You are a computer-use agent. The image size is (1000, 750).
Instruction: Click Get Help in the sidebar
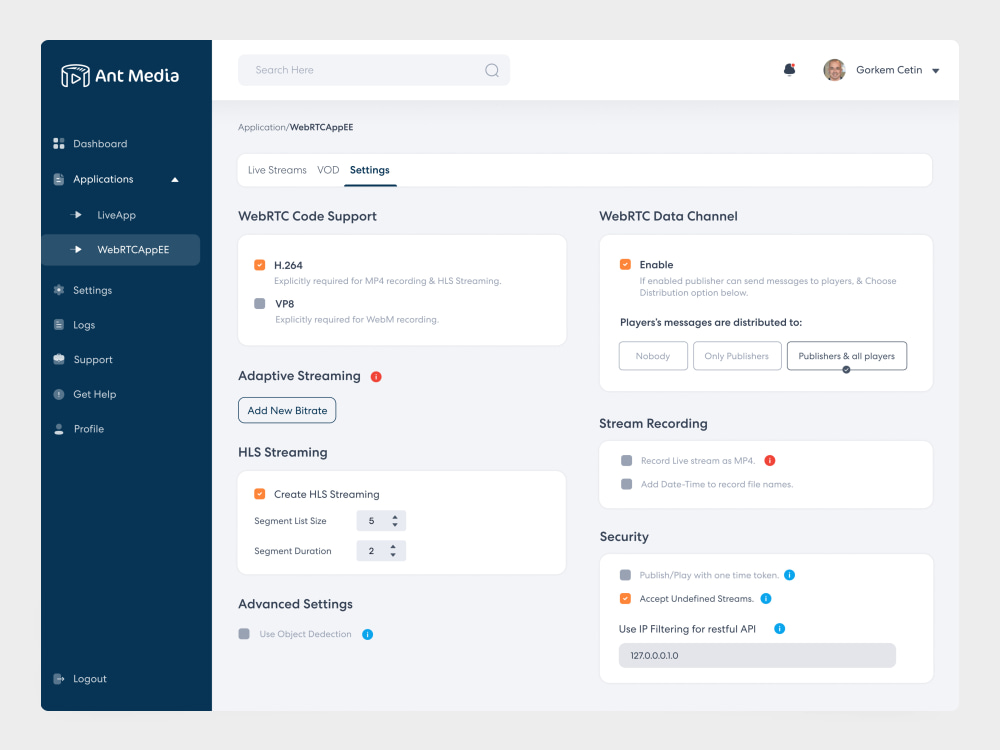coord(94,395)
